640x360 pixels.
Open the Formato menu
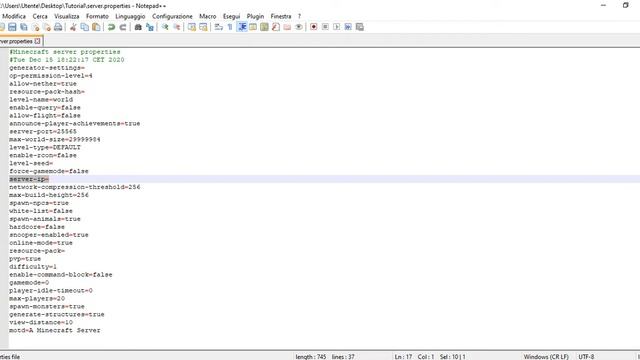point(97,16)
